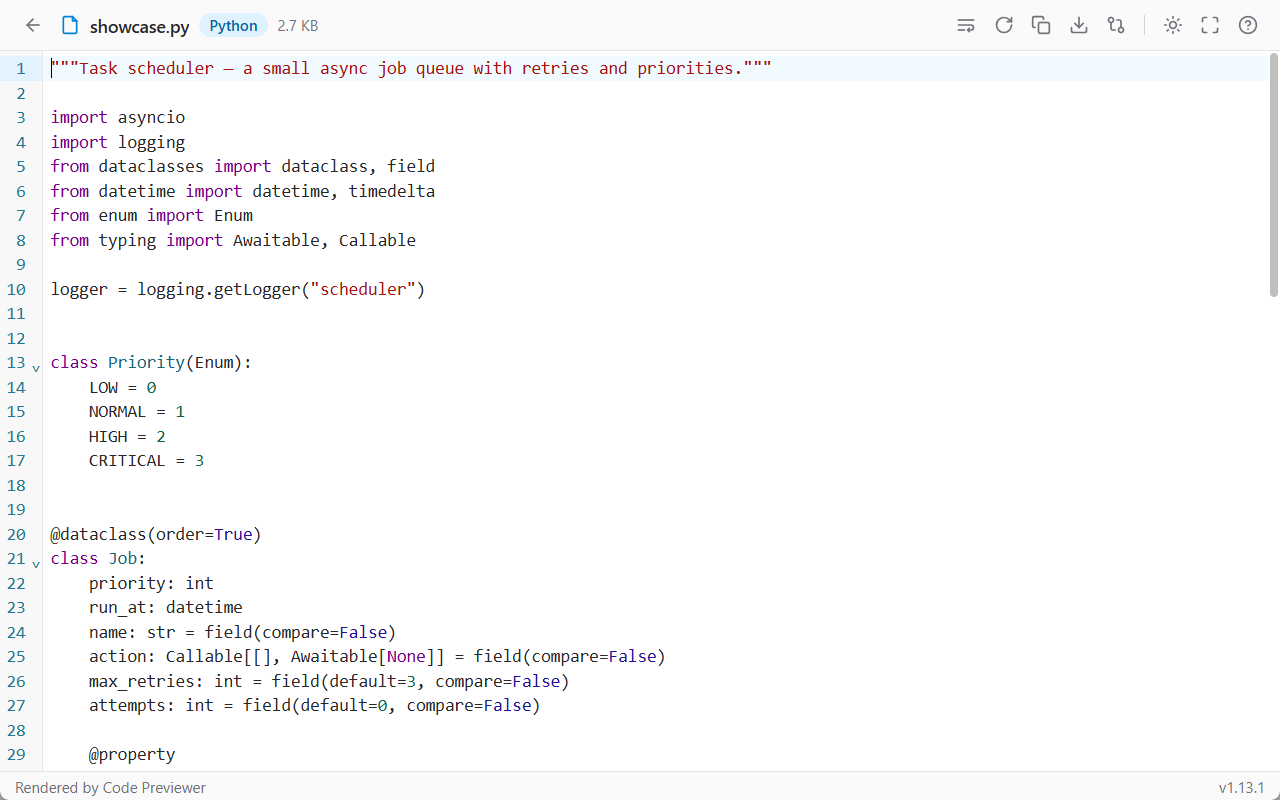Select line number 10 in gutter
This screenshot has height=800, width=1280.
point(17,289)
